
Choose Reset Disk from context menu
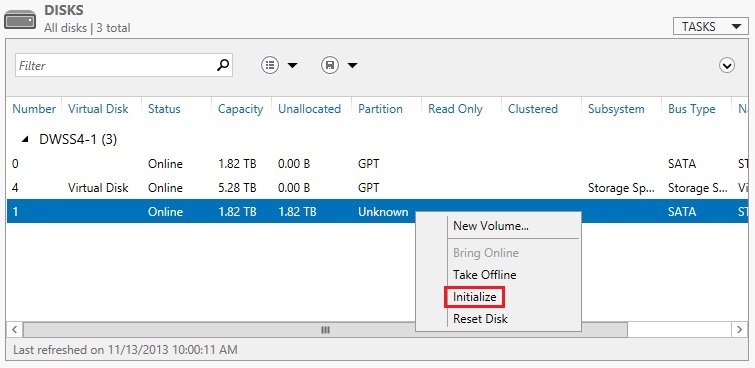[480, 319]
